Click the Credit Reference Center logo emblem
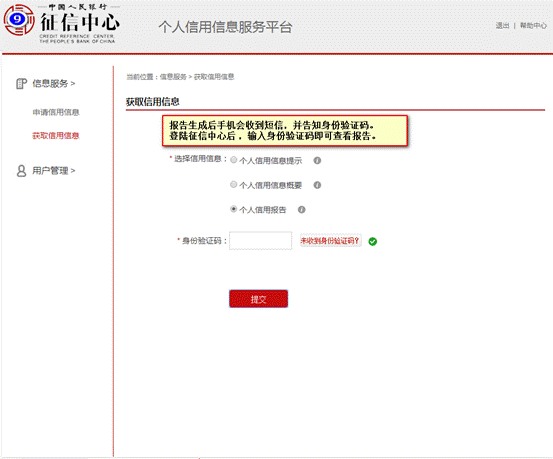553x459 pixels. pyautogui.click(x=19, y=20)
